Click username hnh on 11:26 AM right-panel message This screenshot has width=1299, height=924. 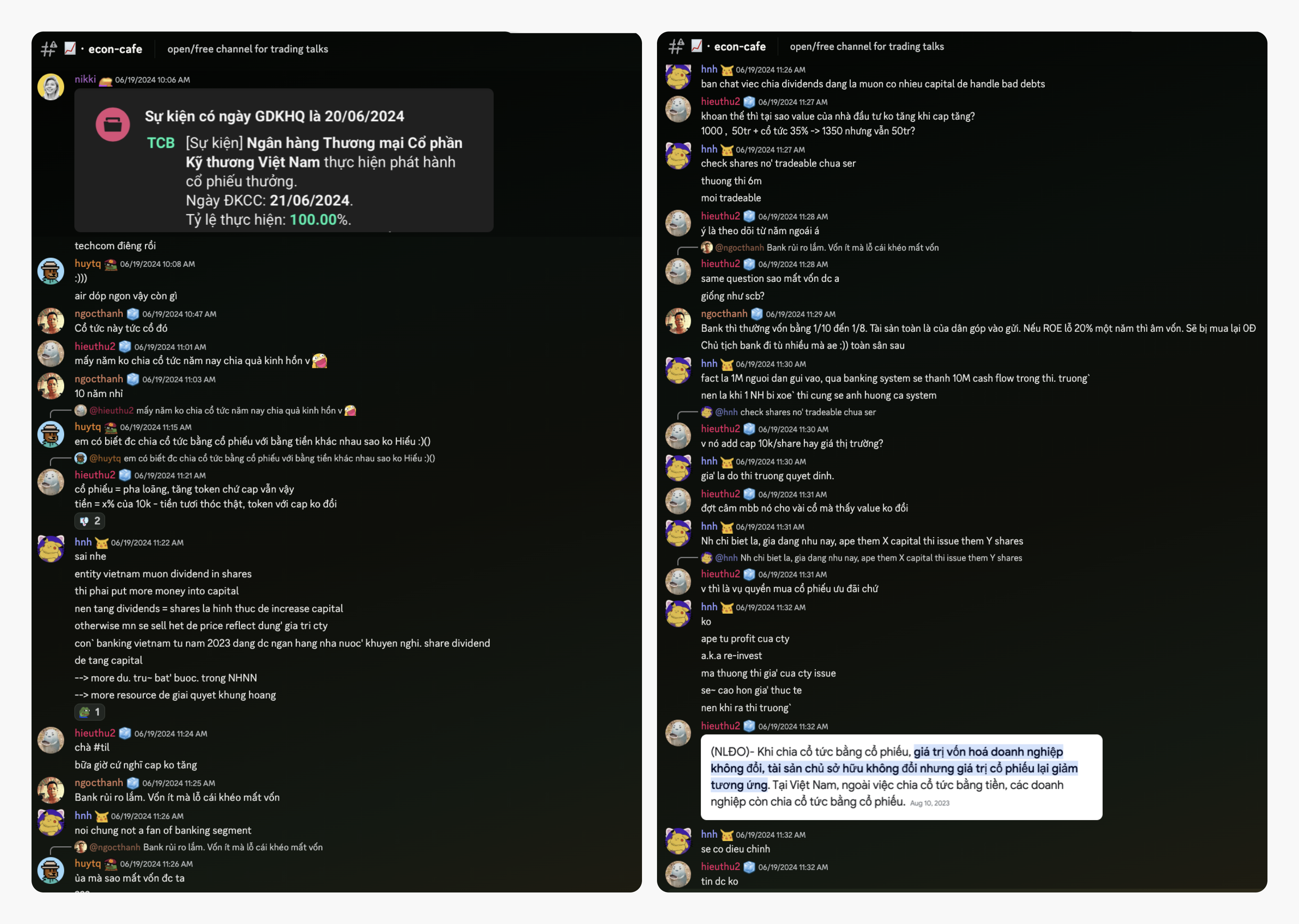pos(709,69)
